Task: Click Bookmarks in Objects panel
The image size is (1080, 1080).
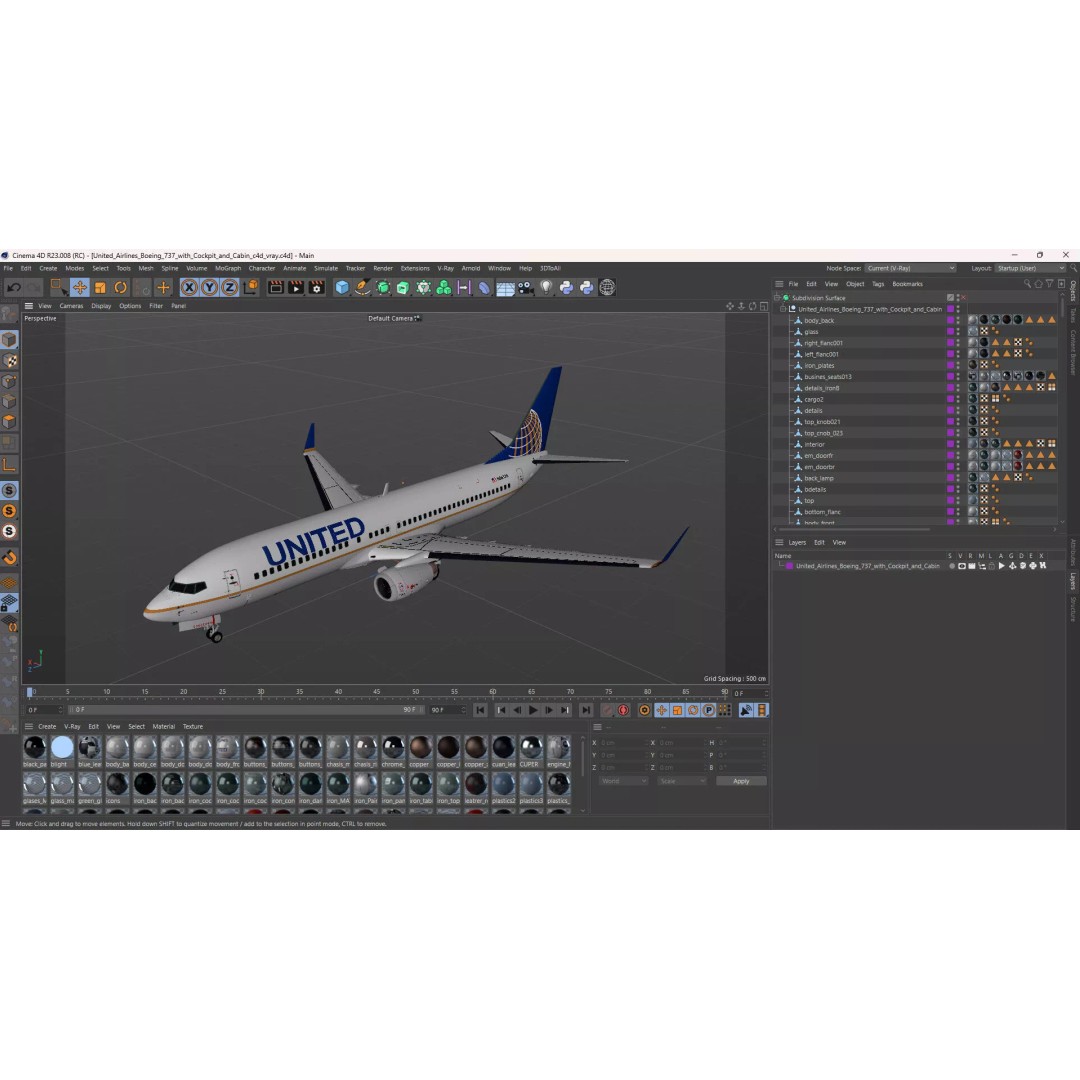Action: (x=907, y=284)
